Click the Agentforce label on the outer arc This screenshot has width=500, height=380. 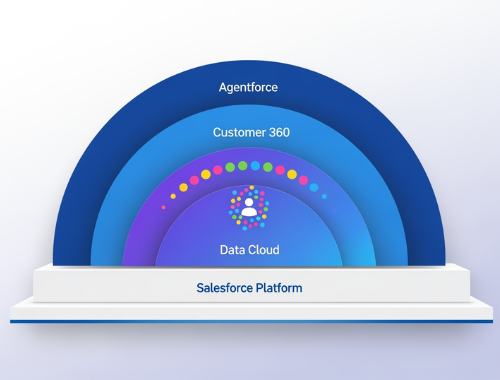click(248, 88)
